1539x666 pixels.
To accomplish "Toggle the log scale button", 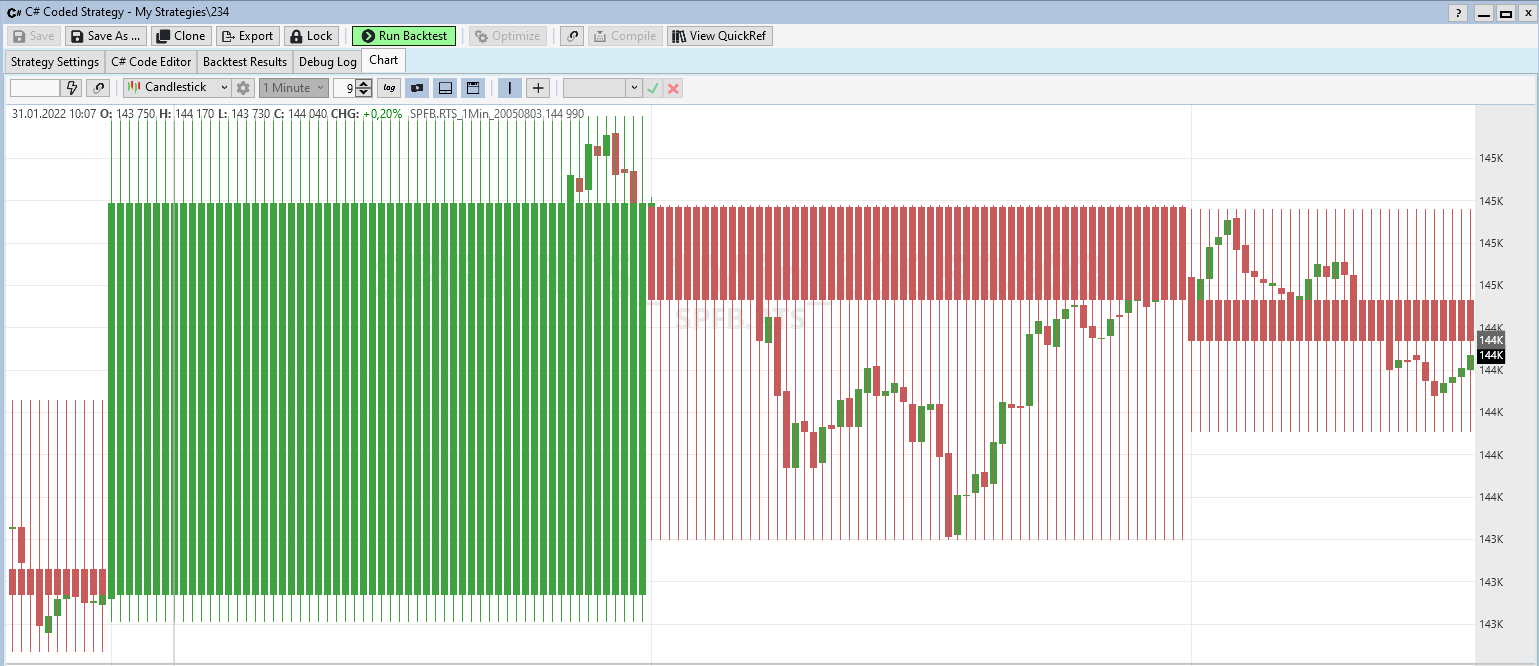I will pos(390,88).
